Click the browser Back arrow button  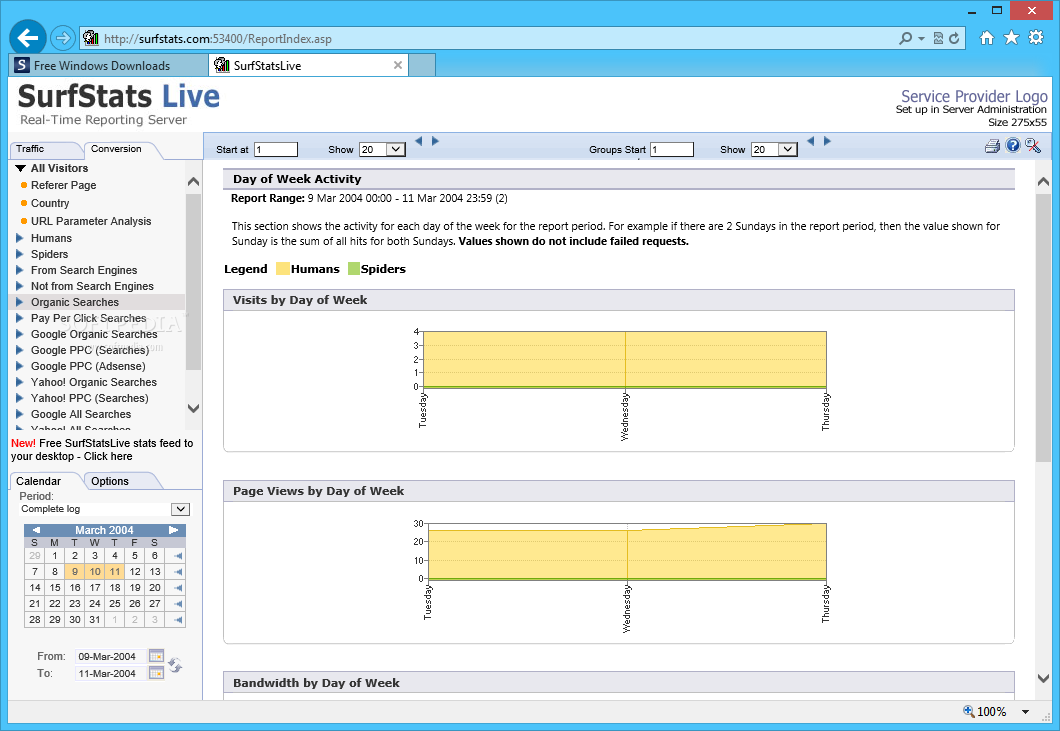(x=28, y=38)
